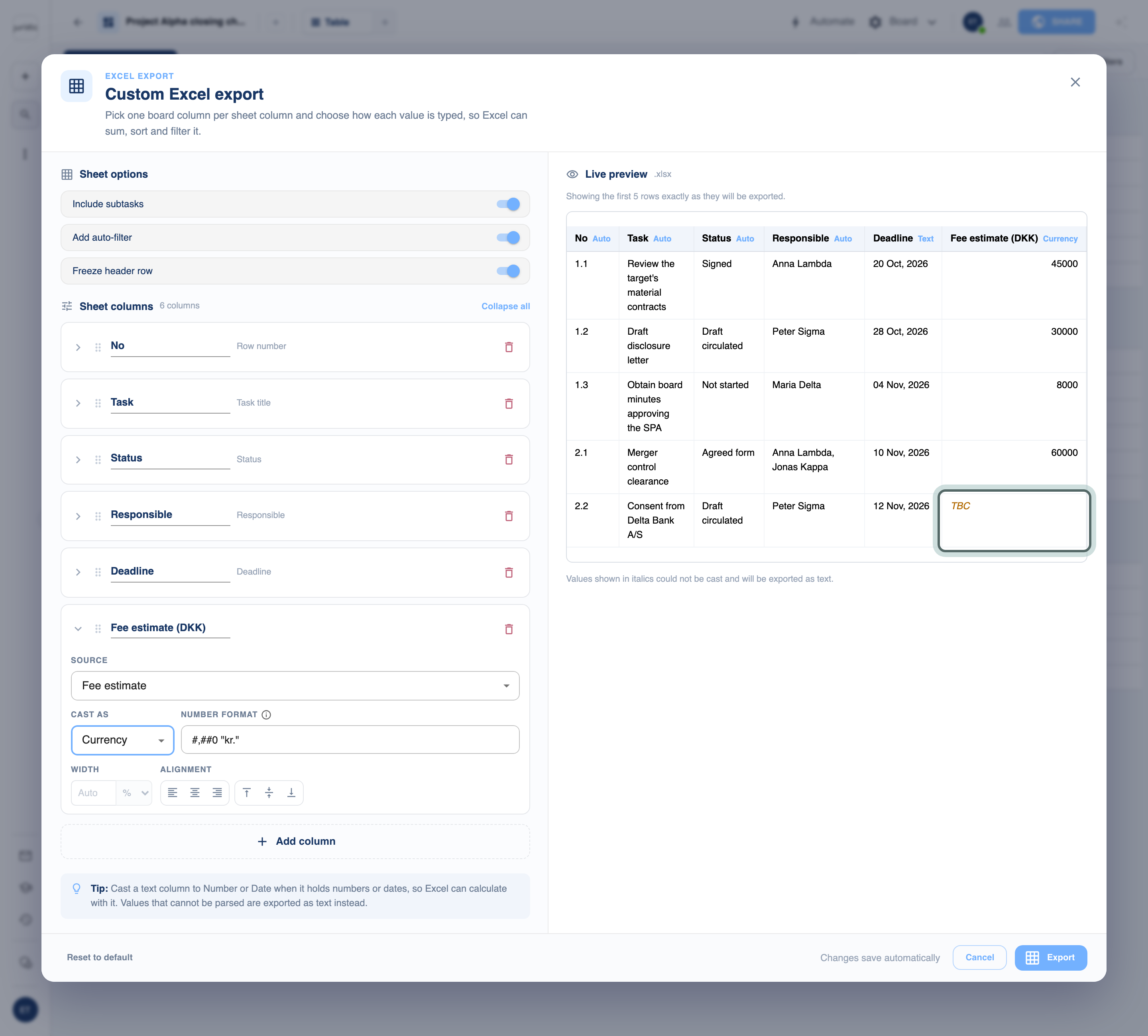
Task: Click the Collapse all link
Action: (x=506, y=306)
